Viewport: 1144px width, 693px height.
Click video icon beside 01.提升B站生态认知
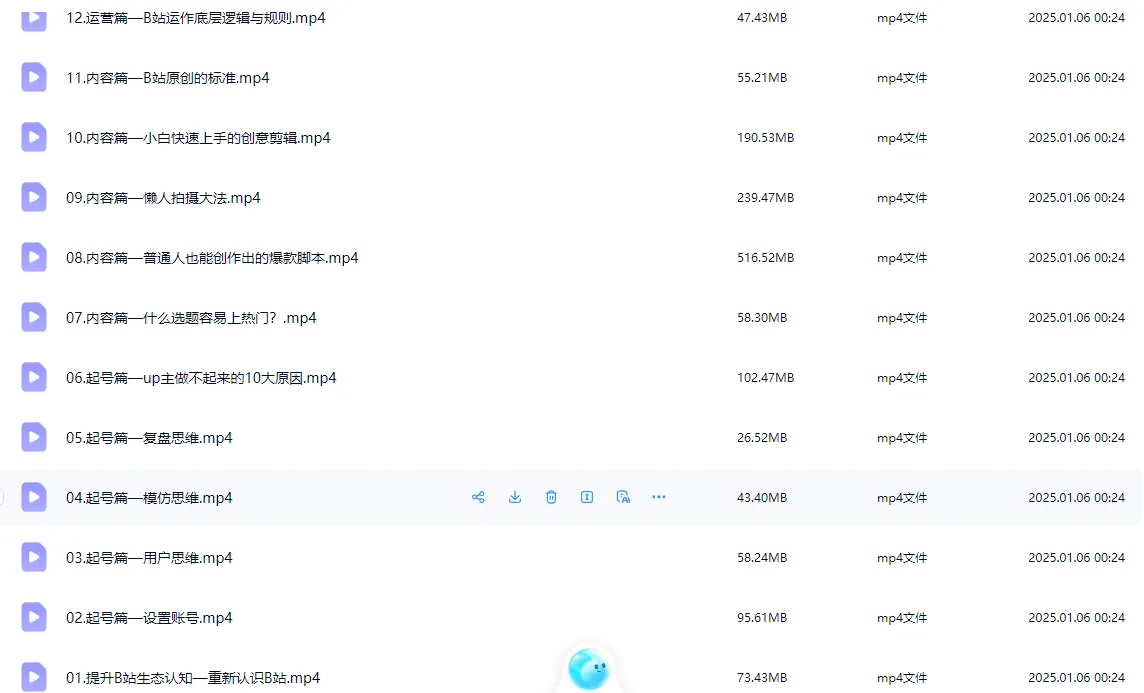pyautogui.click(x=33, y=677)
